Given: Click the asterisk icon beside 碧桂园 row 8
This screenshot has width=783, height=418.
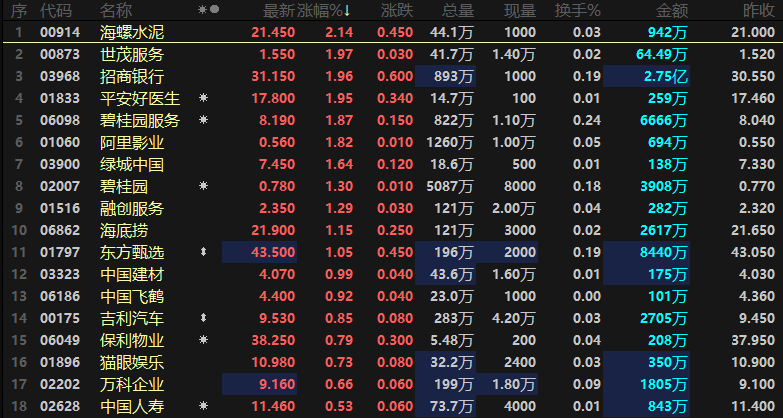Looking at the screenshot, I should (x=203, y=186).
